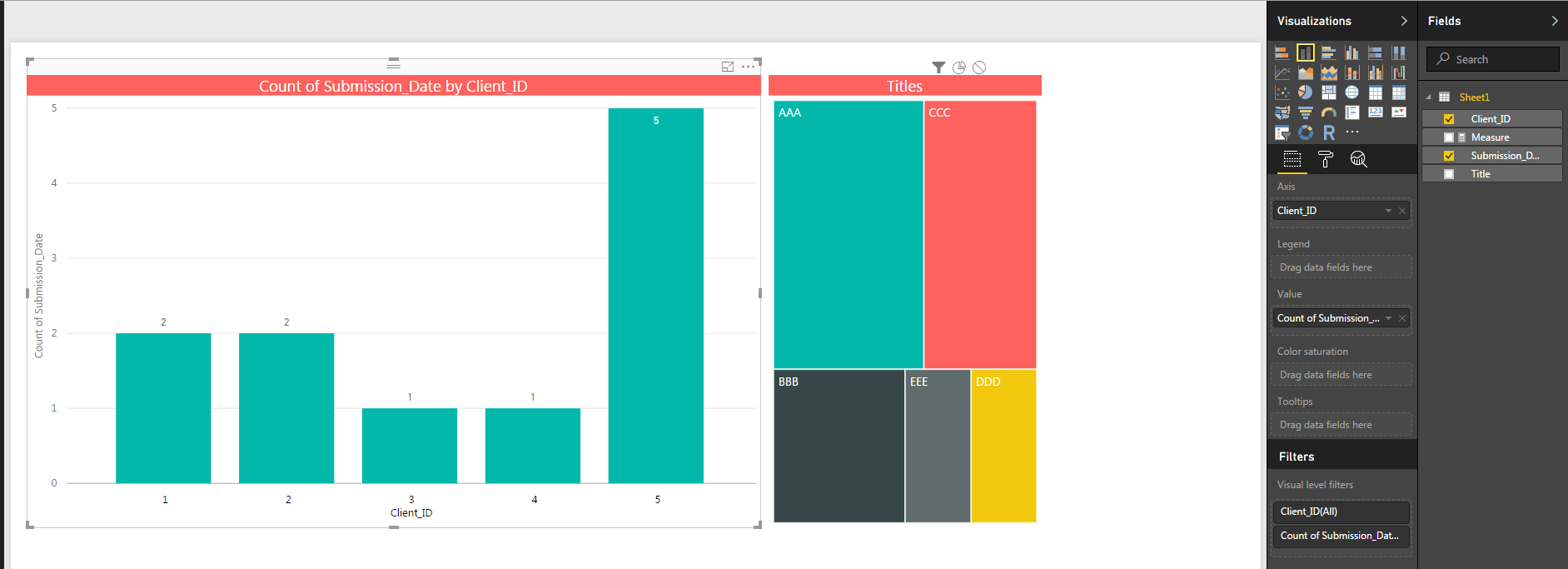Pick the 100% stacked bar chart
This screenshot has width=1568, height=569.
1376,52
